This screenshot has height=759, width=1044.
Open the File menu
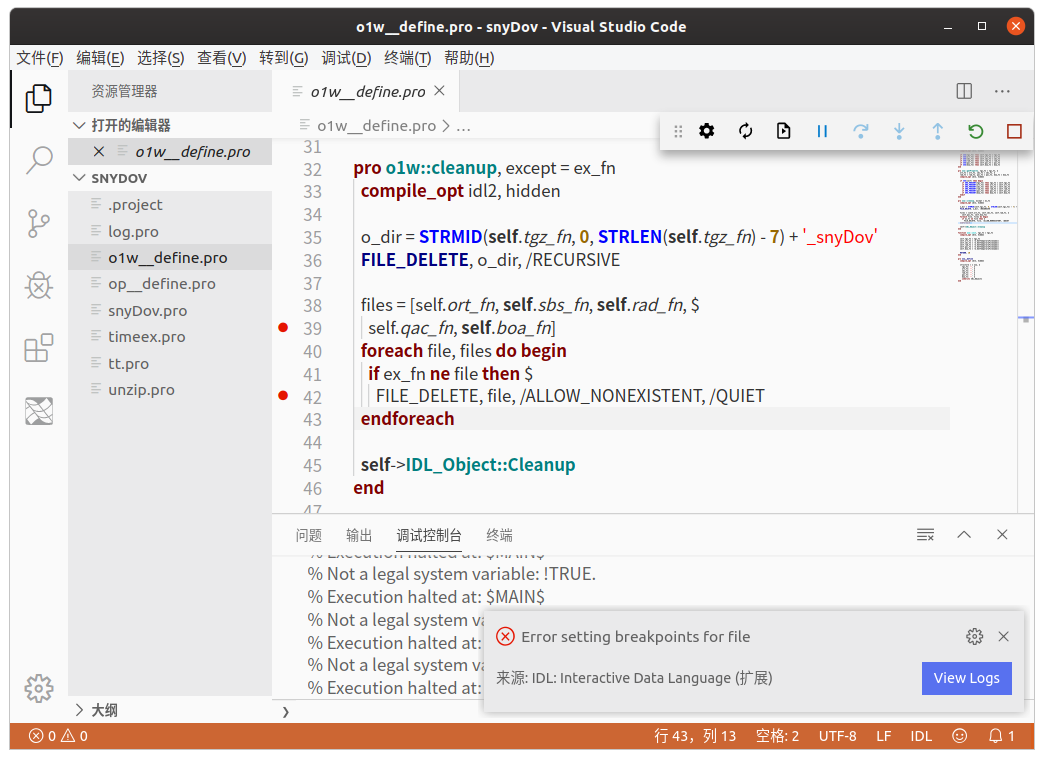click(39, 58)
